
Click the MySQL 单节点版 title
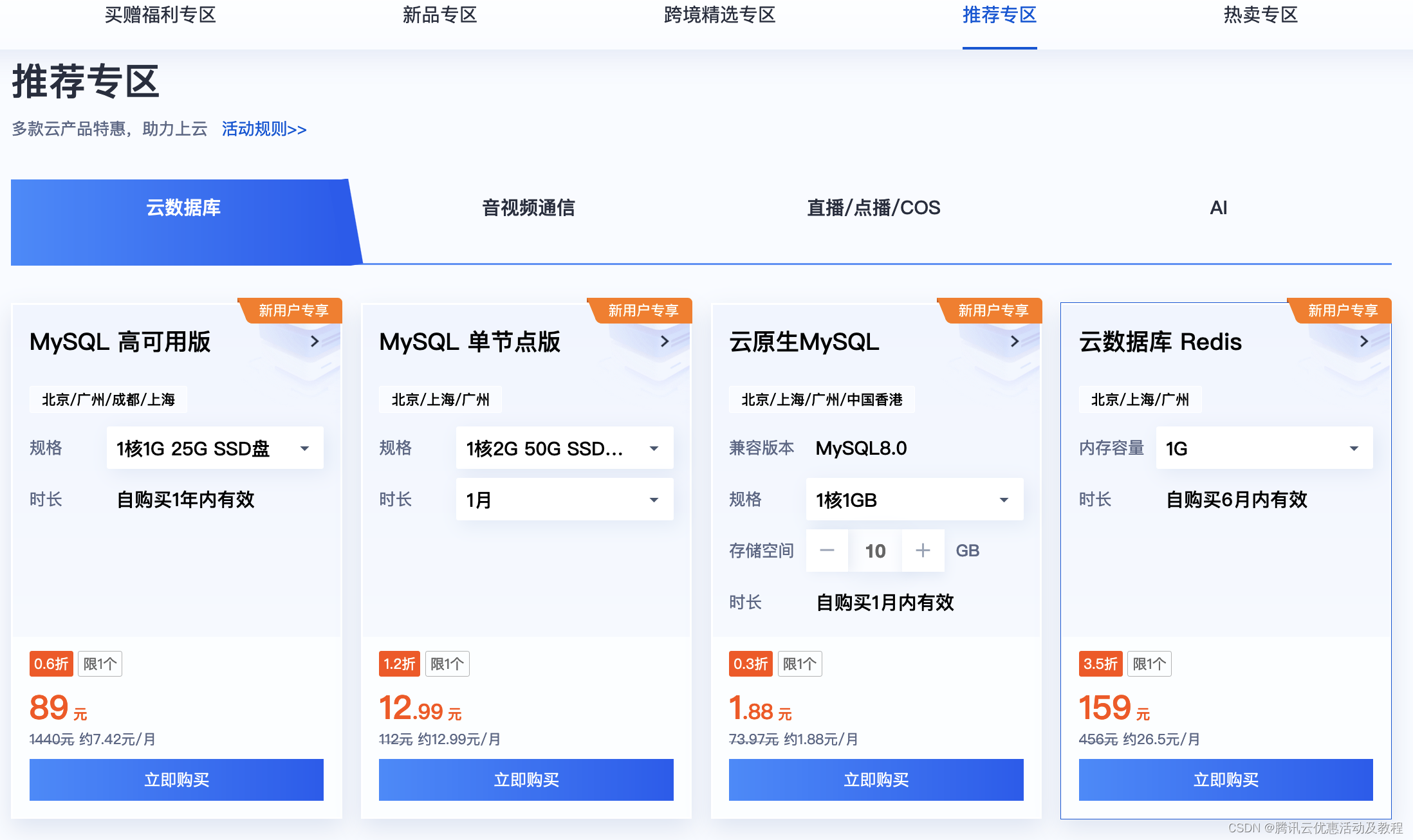pyautogui.click(x=470, y=342)
